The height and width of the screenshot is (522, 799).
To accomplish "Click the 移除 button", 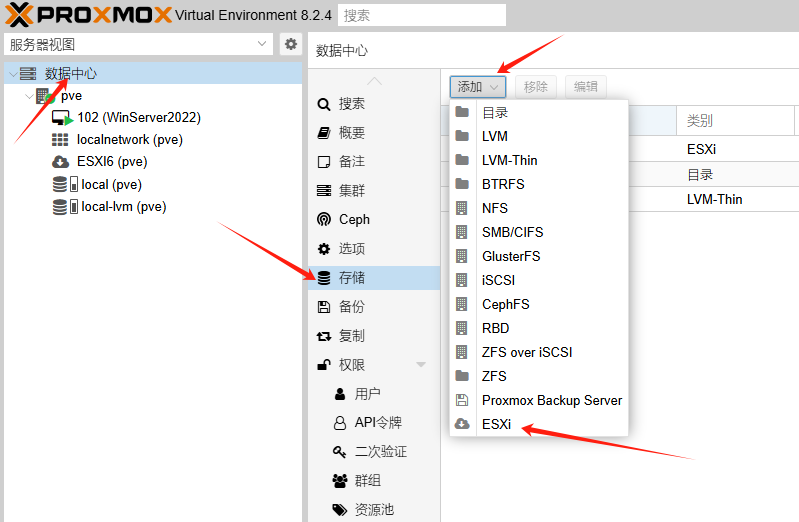I will point(536,87).
